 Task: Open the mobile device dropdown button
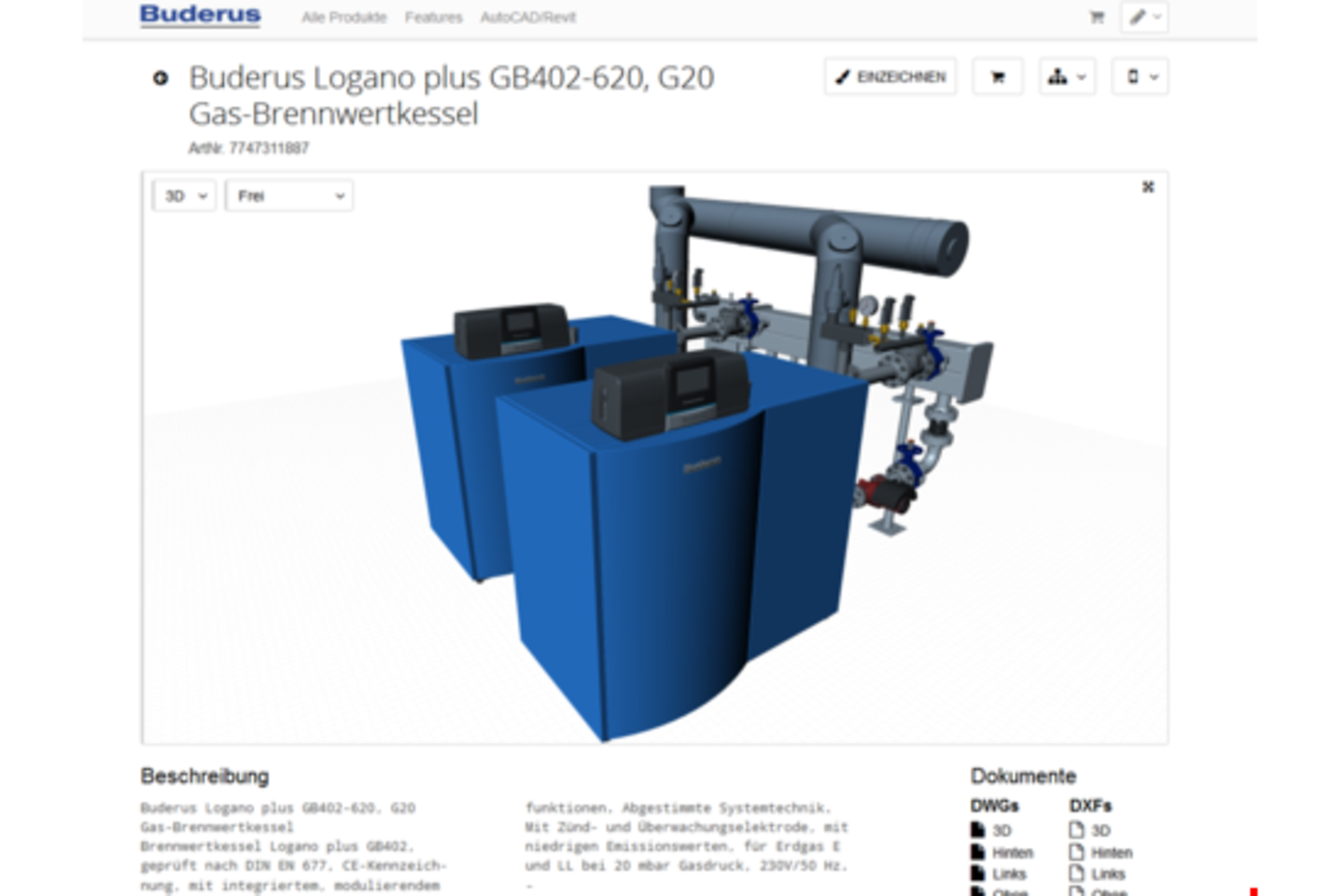[x=1139, y=77]
